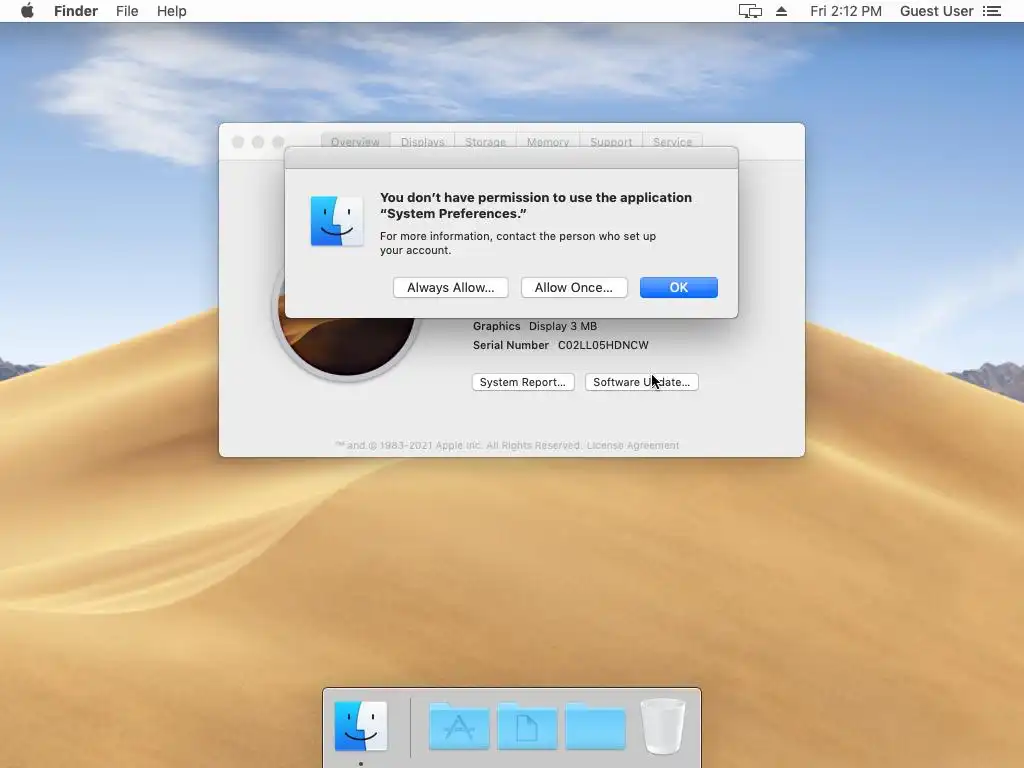Open Notification Center list icon

[991, 11]
